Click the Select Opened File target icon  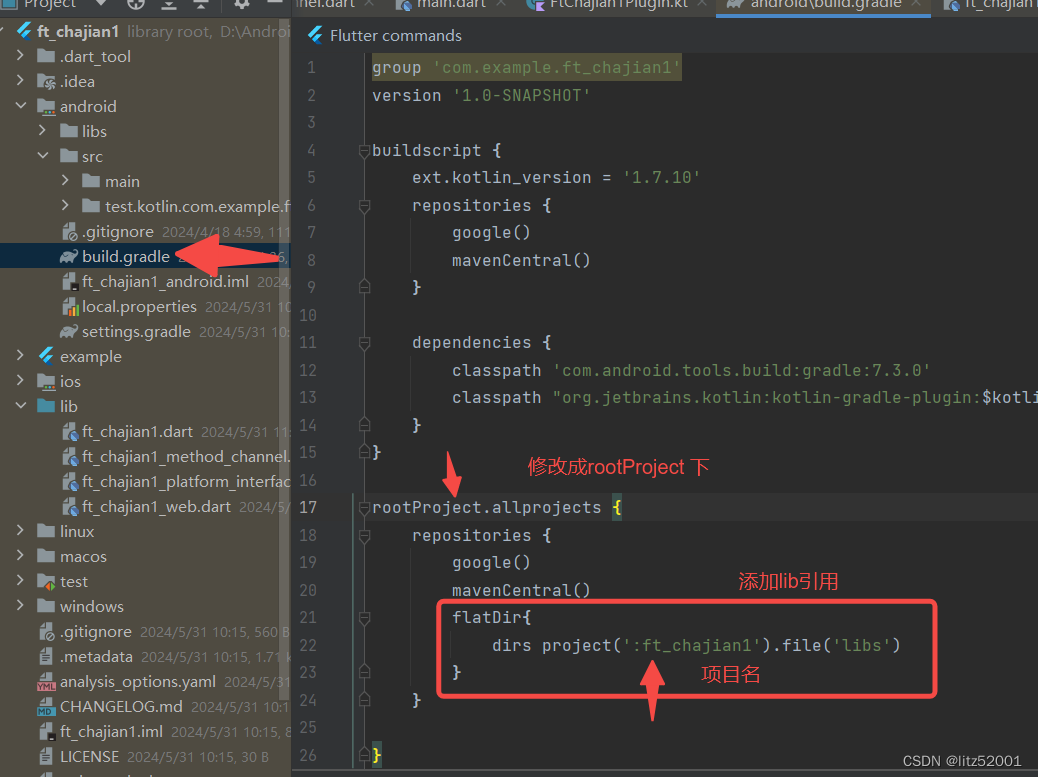[136, 3]
